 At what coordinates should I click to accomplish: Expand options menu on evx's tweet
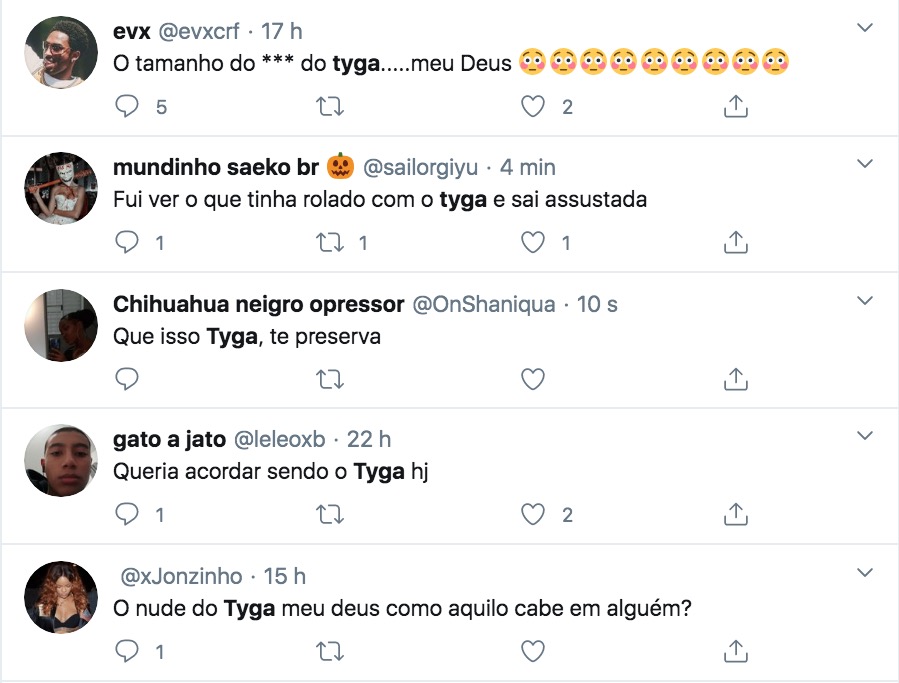[864, 28]
